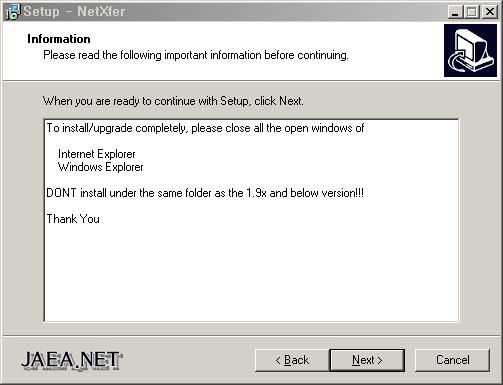503x385 pixels.
Task: Minimize the NetXfer Setup window
Action: (x=455, y=12)
